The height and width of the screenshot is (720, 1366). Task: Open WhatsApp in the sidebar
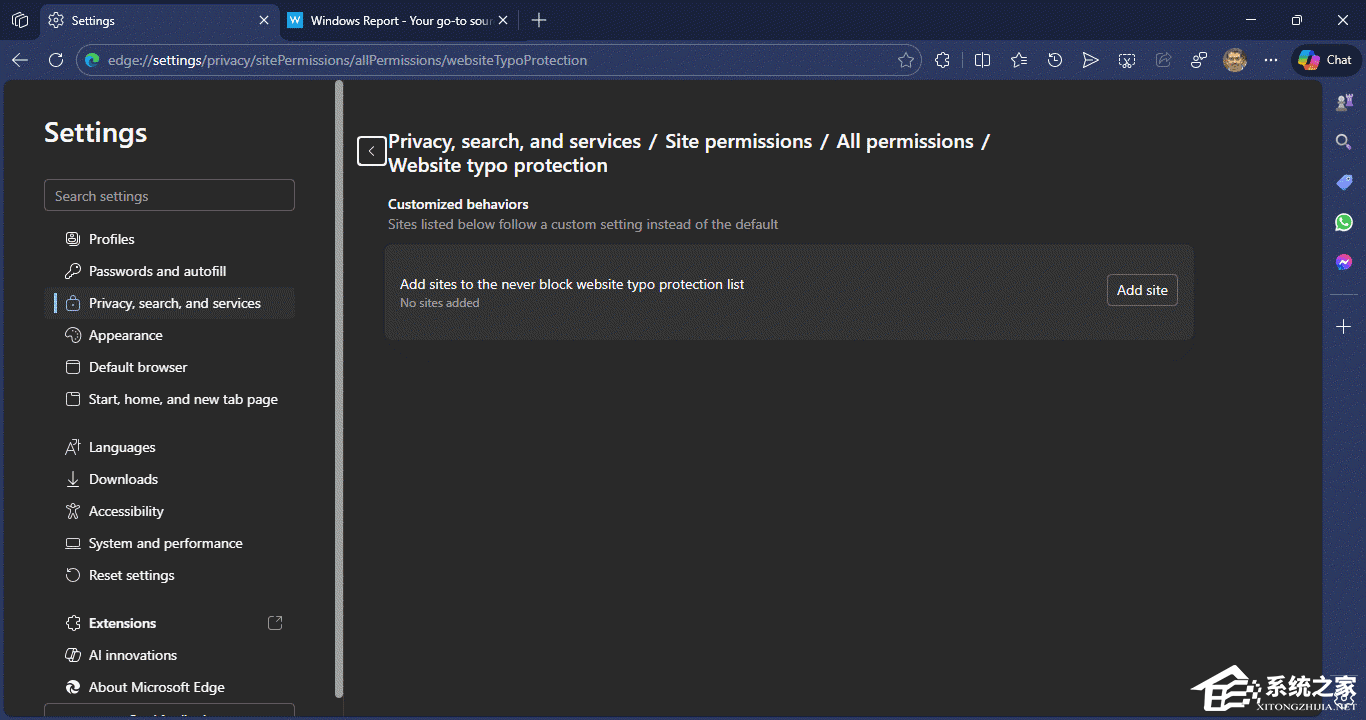1344,222
